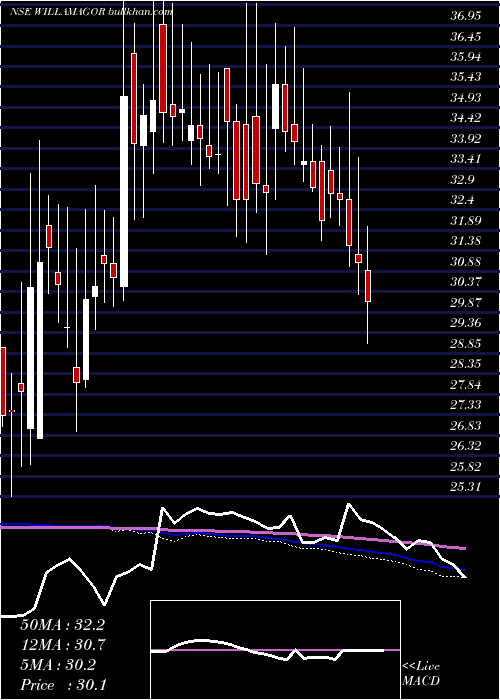Click the 36.95 price axis label
This screenshot has width=500, height=700.
(466, 16)
